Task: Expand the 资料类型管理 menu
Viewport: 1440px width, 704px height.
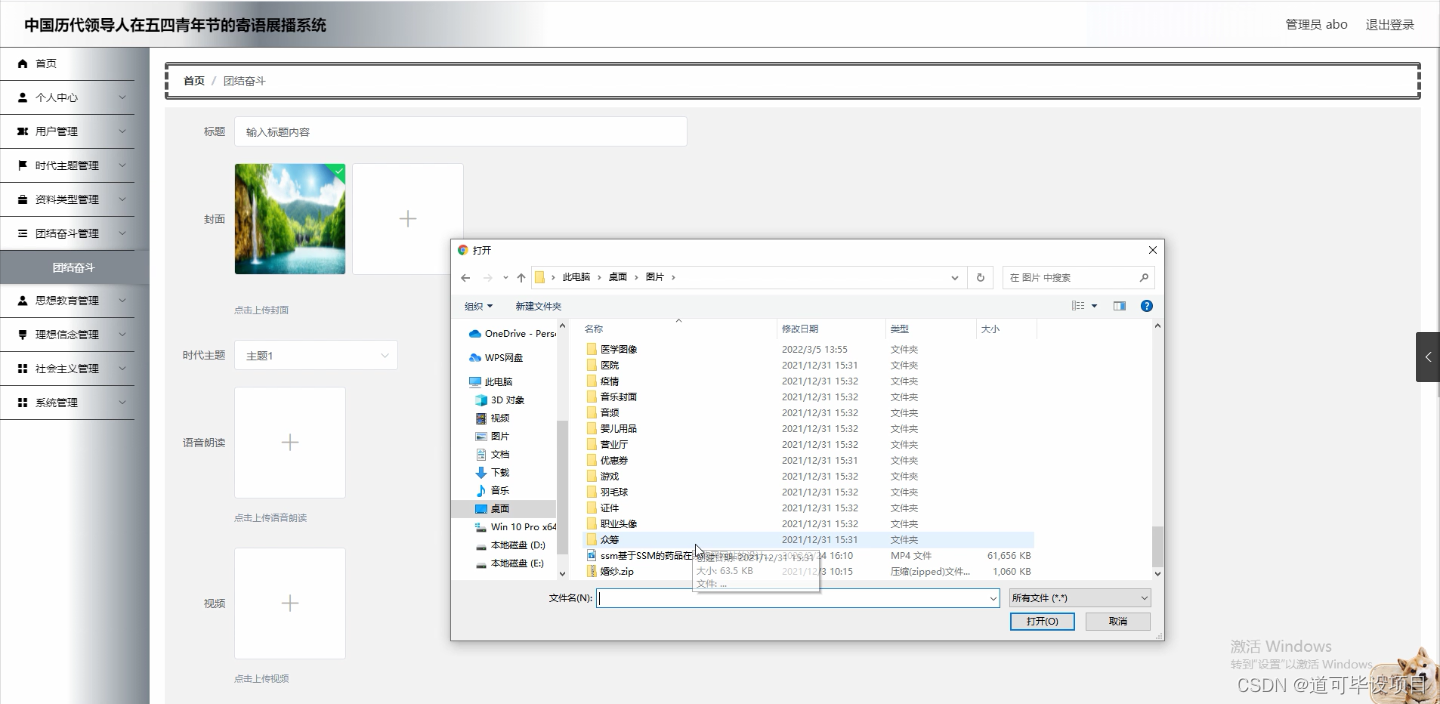Action: pos(67,200)
